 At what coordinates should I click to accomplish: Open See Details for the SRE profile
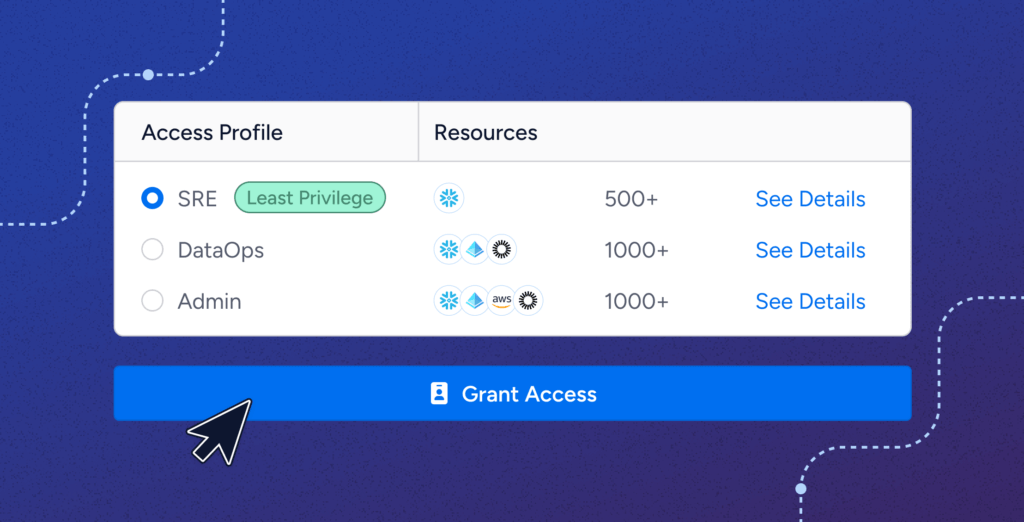click(810, 199)
